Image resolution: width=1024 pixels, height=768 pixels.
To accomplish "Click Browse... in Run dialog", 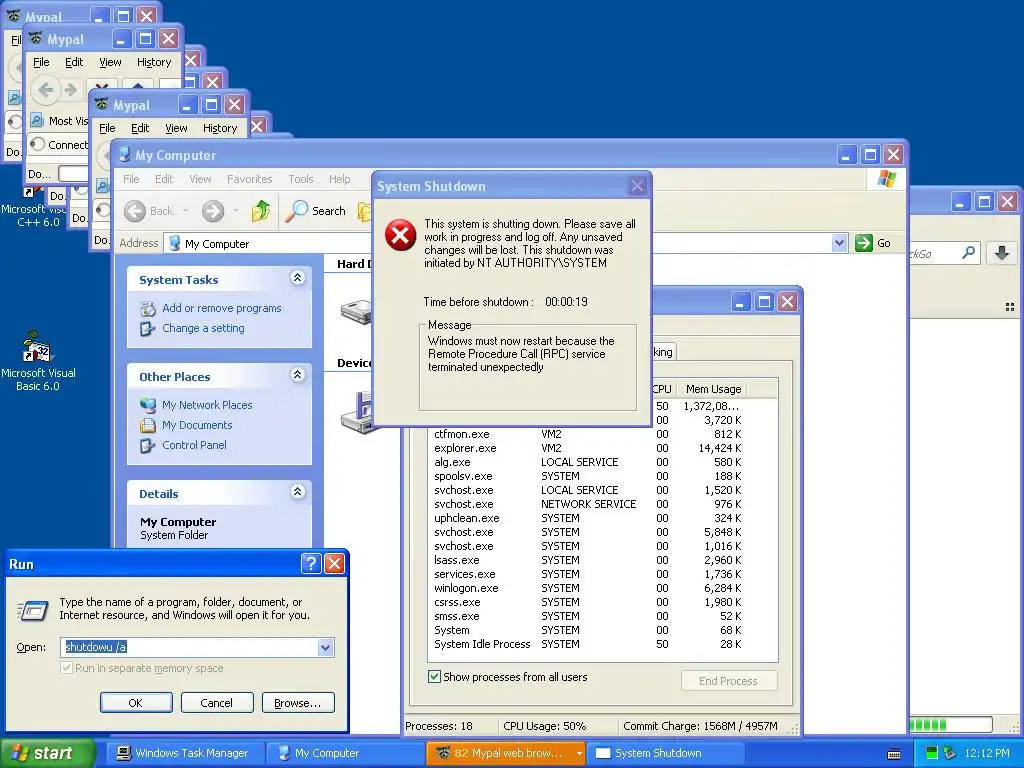I will (298, 703).
